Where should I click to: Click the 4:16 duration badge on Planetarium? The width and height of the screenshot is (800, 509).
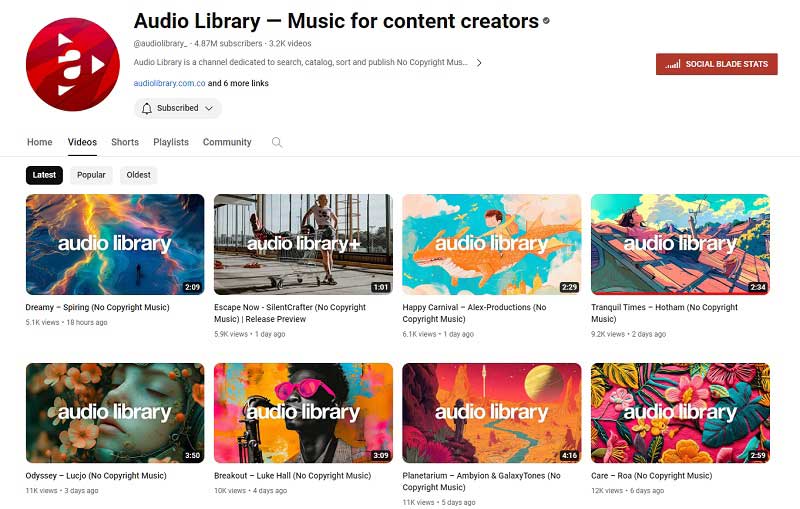click(569, 455)
